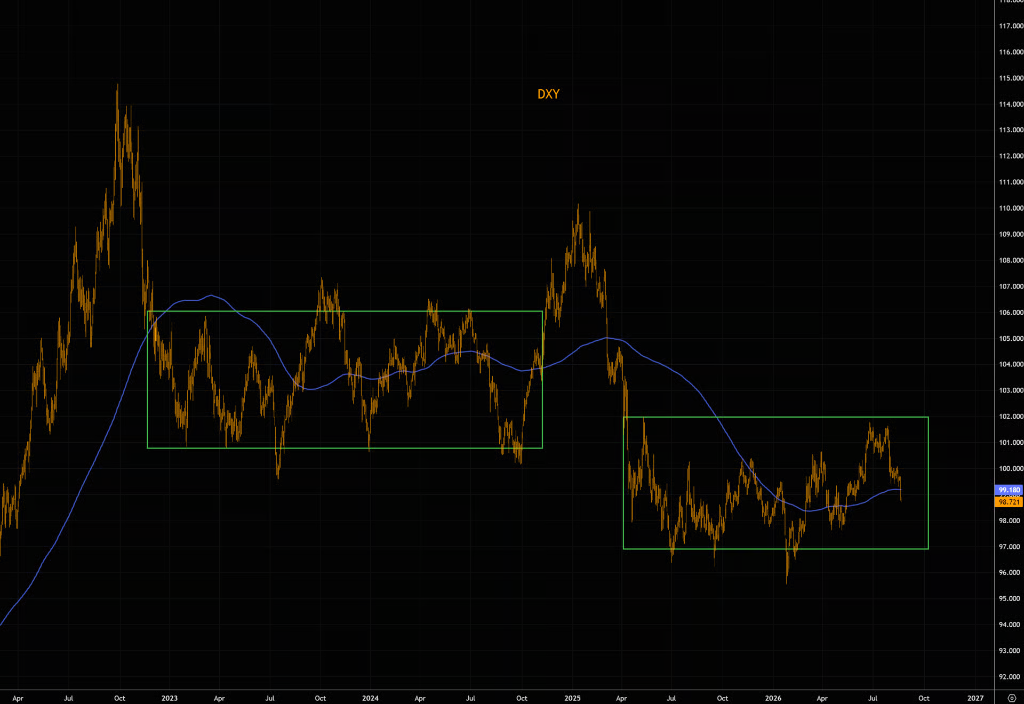The height and width of the screenshot is (704, 1024).
Task: Select the orange 98.721 price tag
Action: point(1009,502)
